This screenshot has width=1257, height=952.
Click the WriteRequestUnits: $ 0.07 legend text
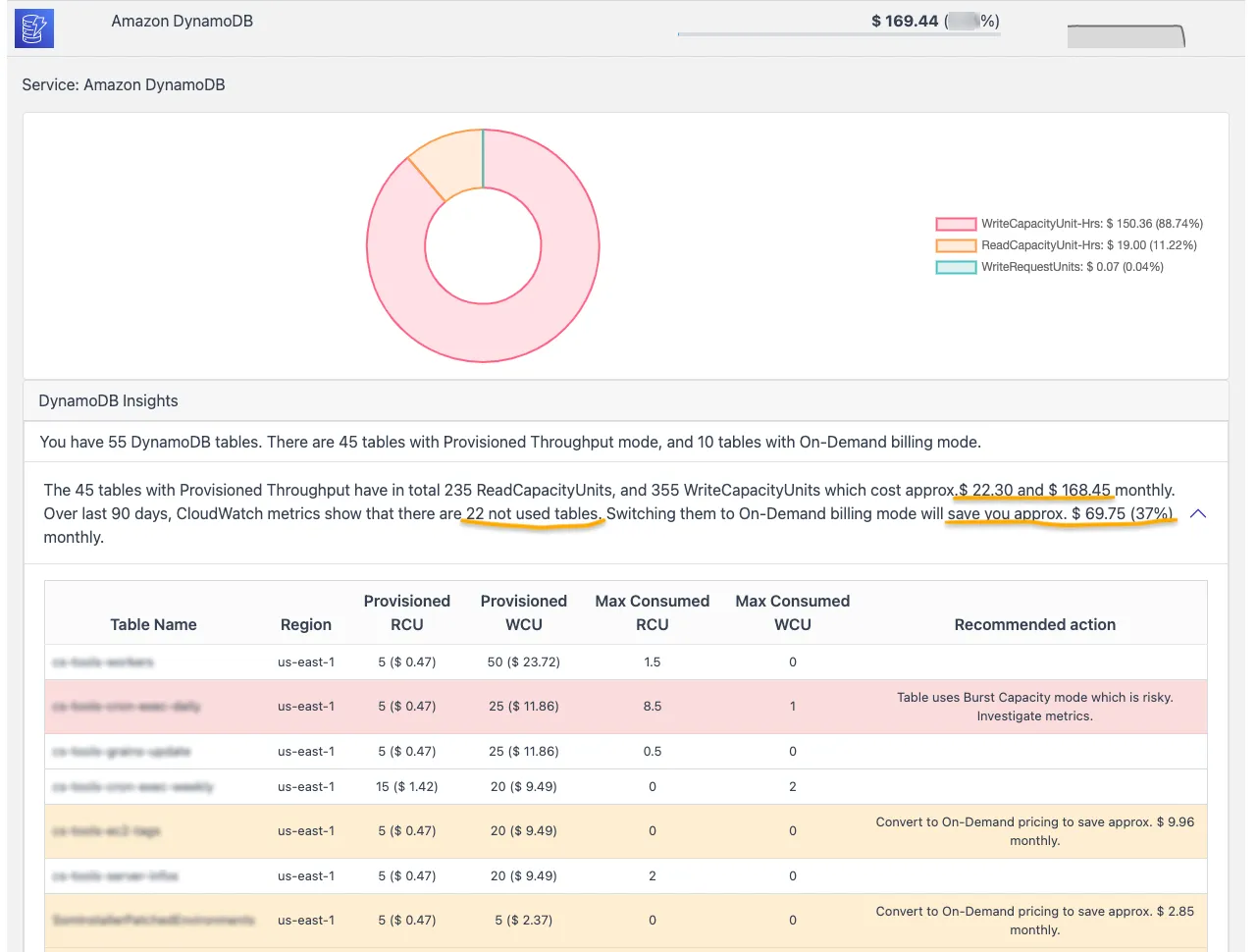pyautogui.click(x=1073, y=267)
